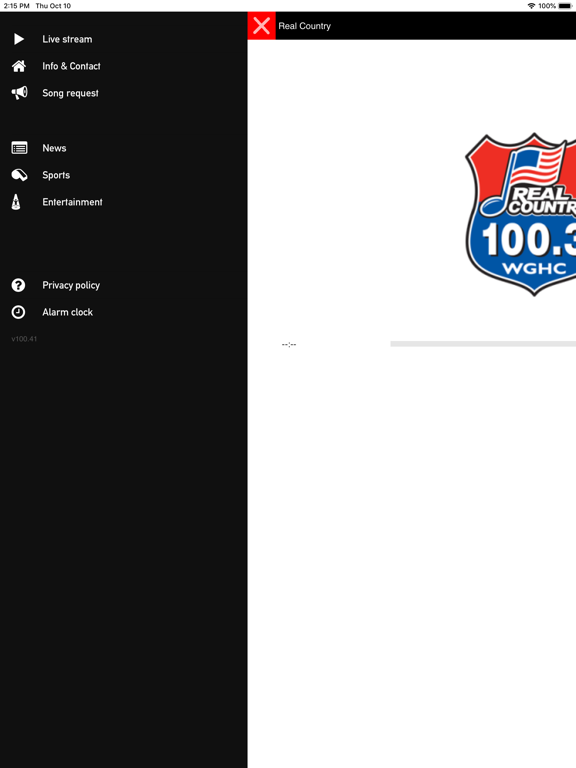Tap the megaphone icon for Song request

[20, 93]
